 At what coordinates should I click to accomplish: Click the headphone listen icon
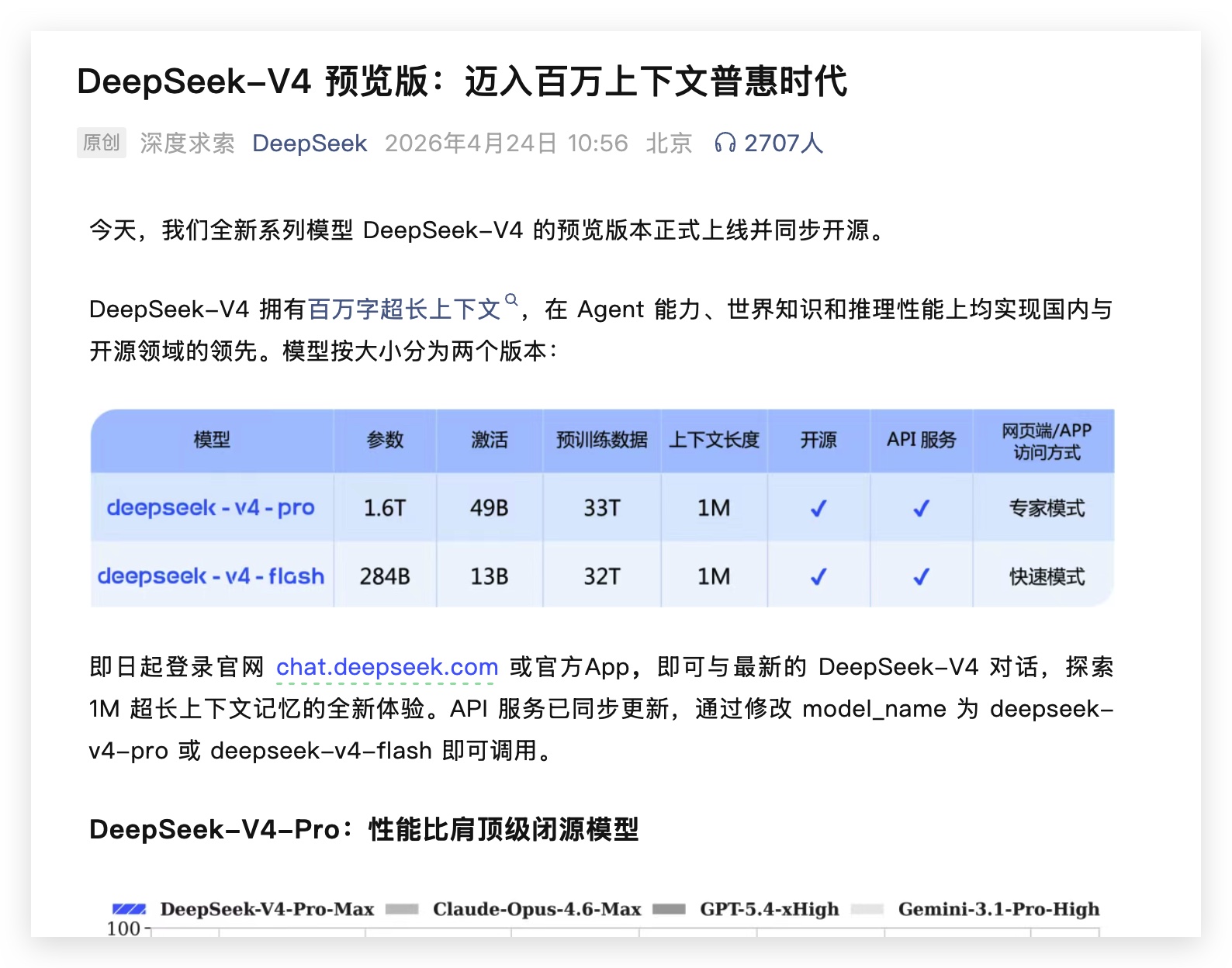pyautogui.click(x=725, y=143)
